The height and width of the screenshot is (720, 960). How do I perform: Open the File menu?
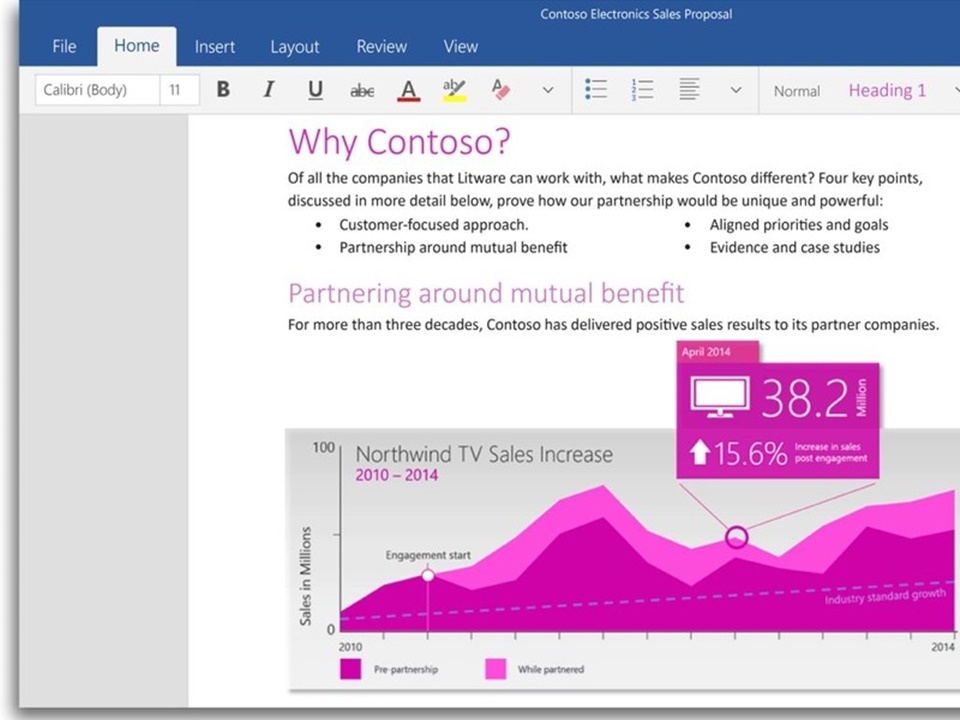[x=64, y=46]
